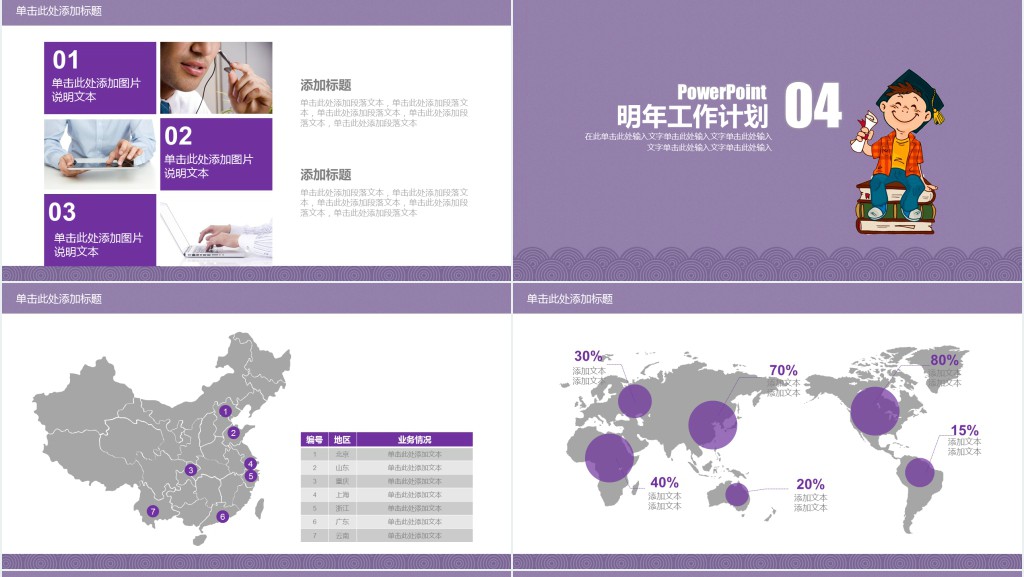The height and width of the screenshot is (577, 1024).
Task: Select the 80% label near North America
Action: (x=944, y=360)
